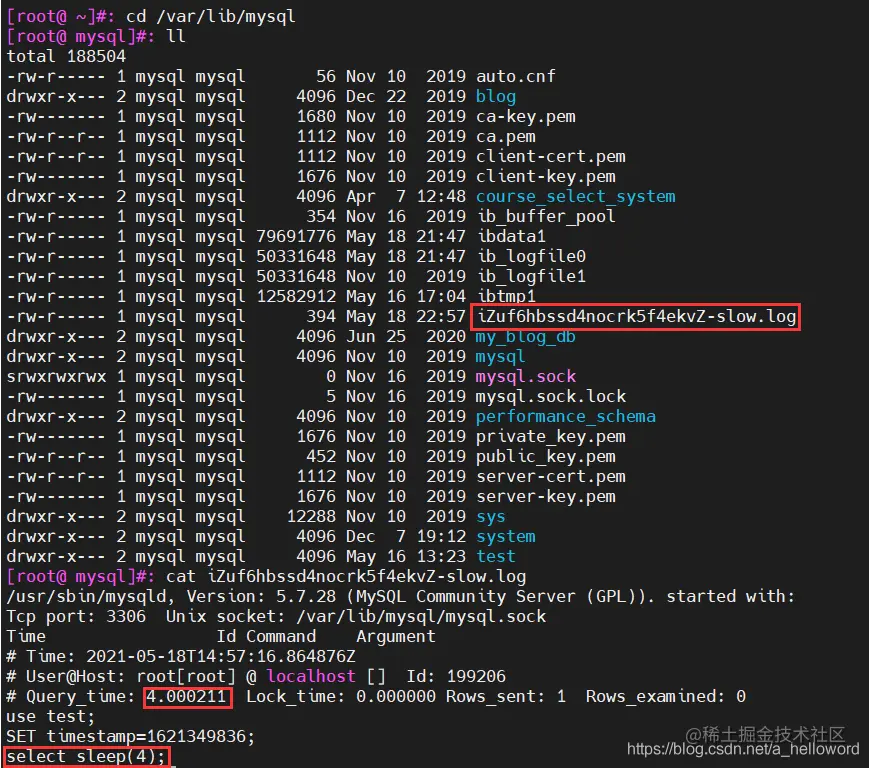
Task: Select the 'Id Command' header text
Action: coord(266,636)
